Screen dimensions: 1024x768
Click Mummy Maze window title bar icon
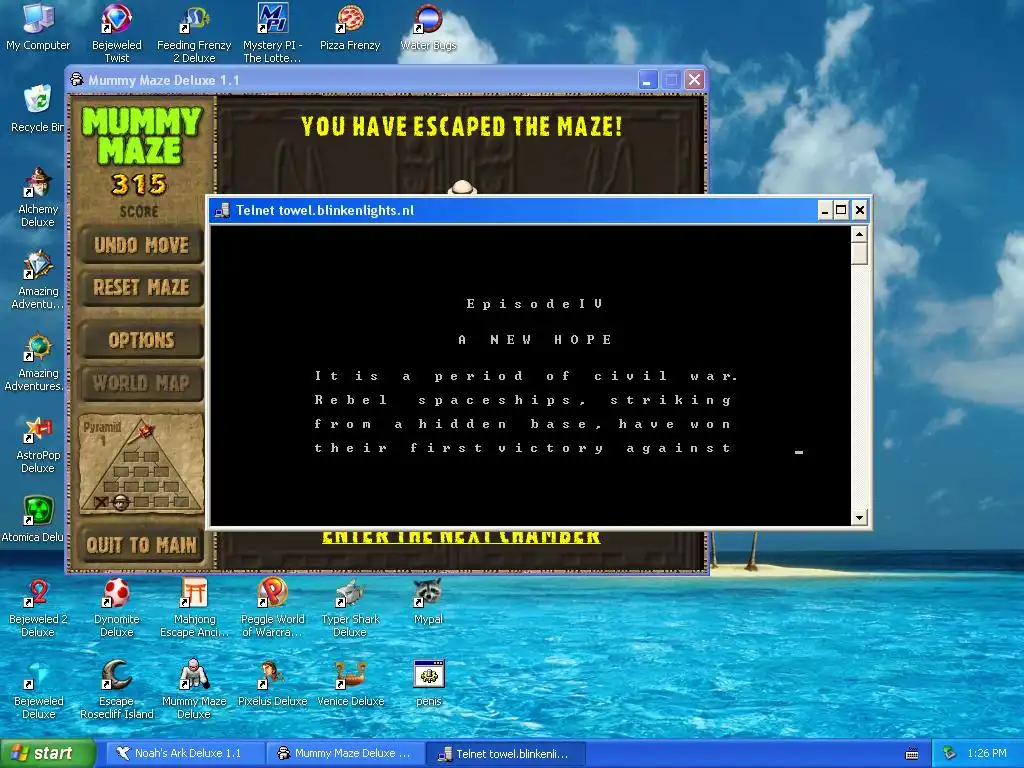(x=77, y=80)
